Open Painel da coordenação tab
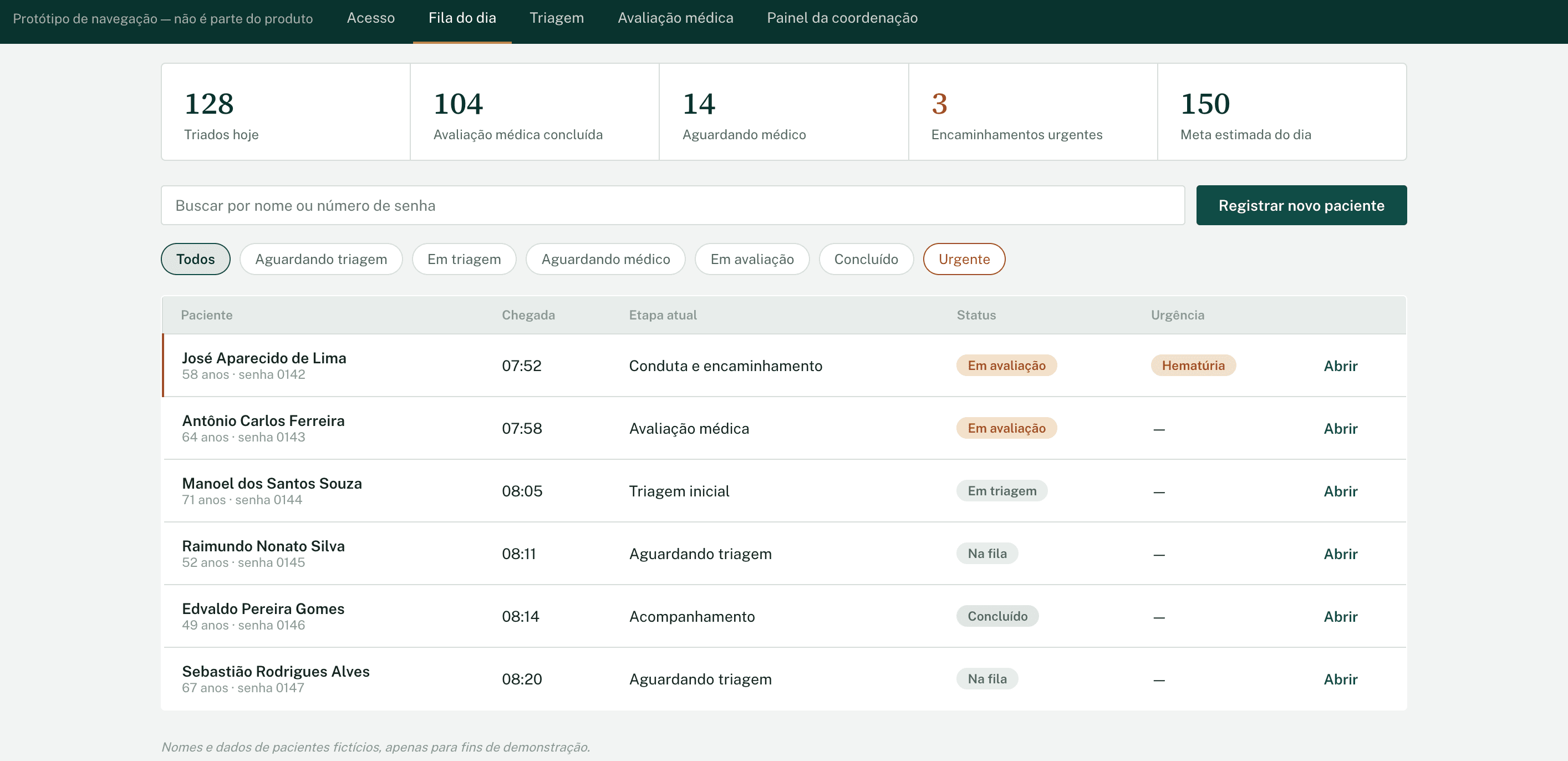Image resolution: width=1568 pixels, height=761 pixels. point(842,18)
